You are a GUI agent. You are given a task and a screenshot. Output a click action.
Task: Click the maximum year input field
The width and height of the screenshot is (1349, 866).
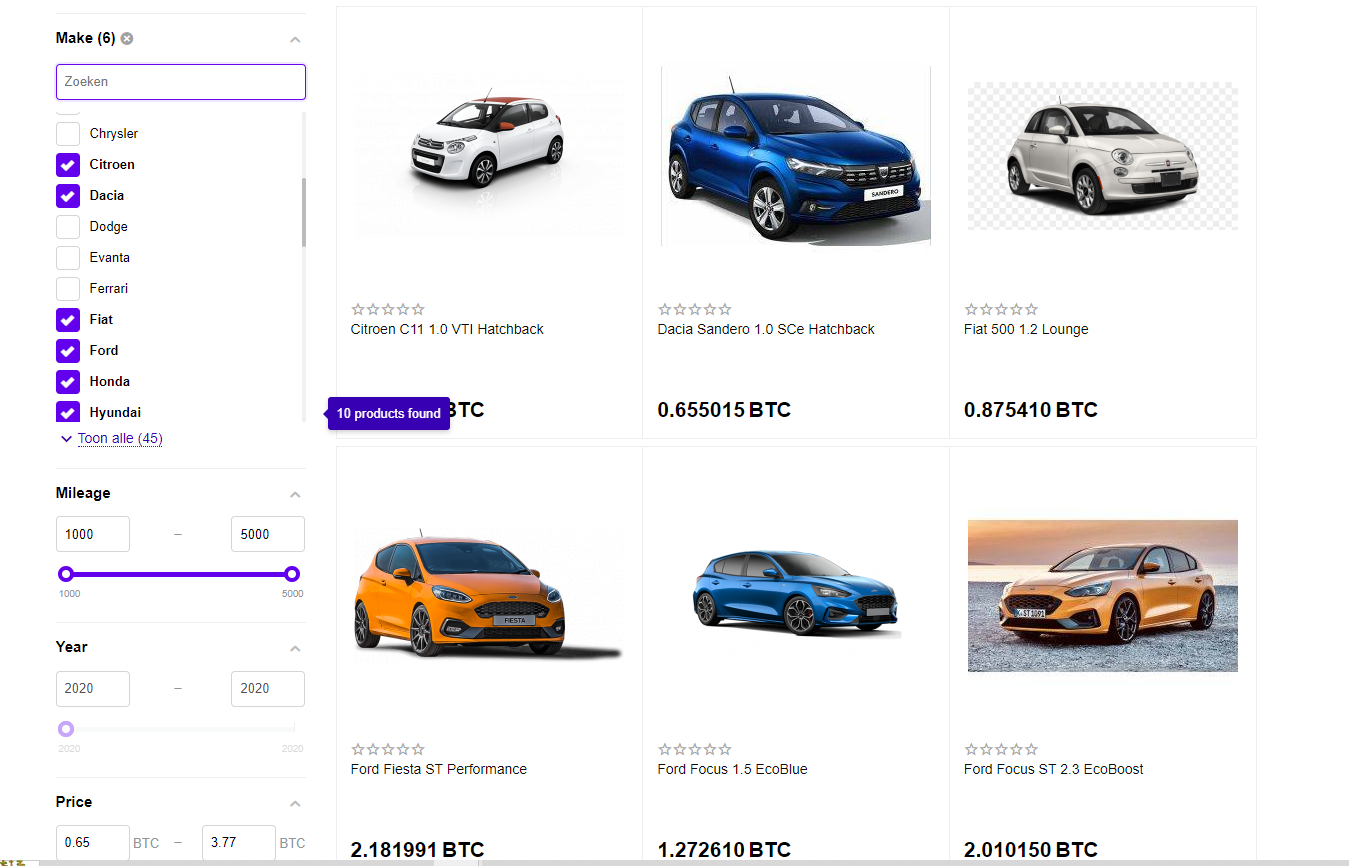[x=268, y=688]
